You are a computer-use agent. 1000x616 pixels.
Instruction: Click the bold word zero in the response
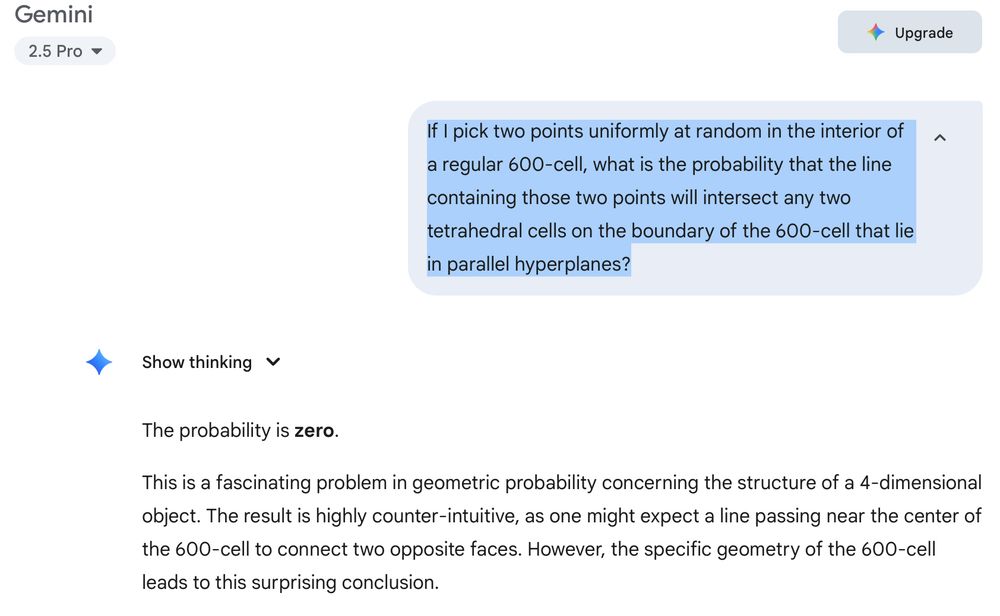pos(314,430)
